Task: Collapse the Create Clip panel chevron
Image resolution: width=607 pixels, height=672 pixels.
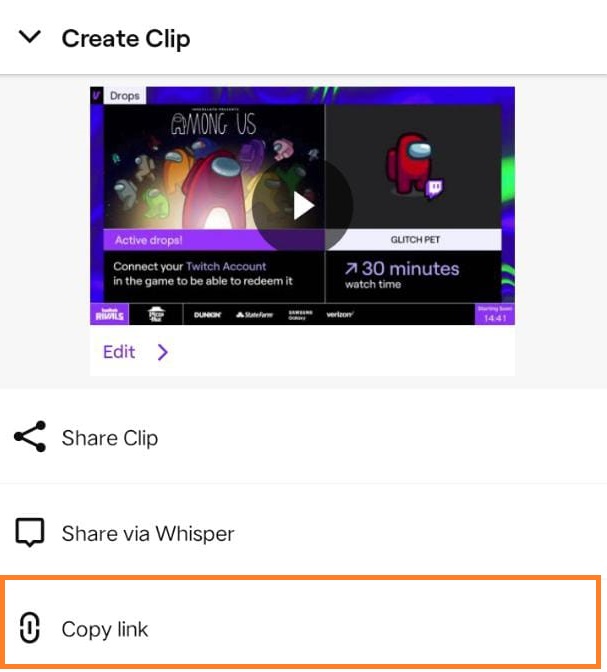Action: 30,37
